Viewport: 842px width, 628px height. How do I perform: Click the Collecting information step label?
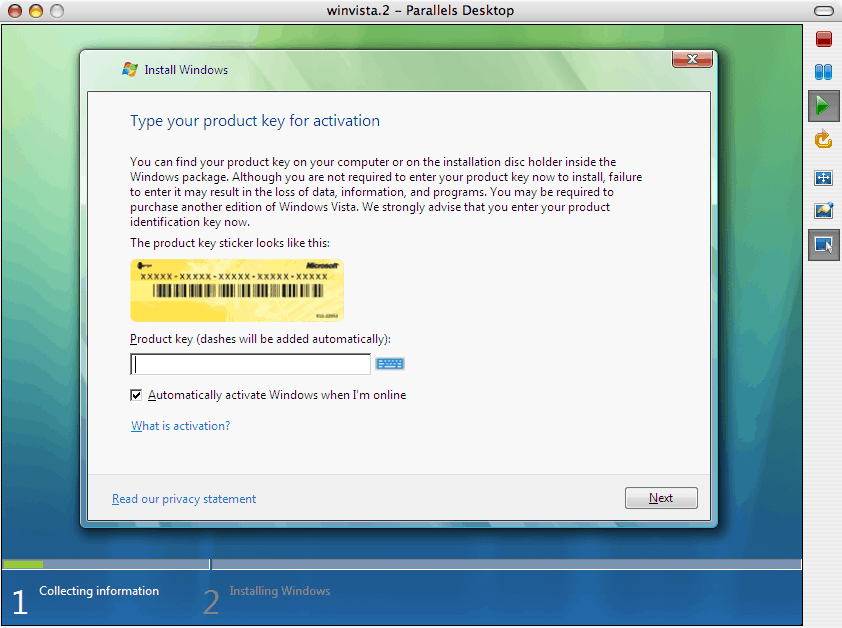click(98, 591)
